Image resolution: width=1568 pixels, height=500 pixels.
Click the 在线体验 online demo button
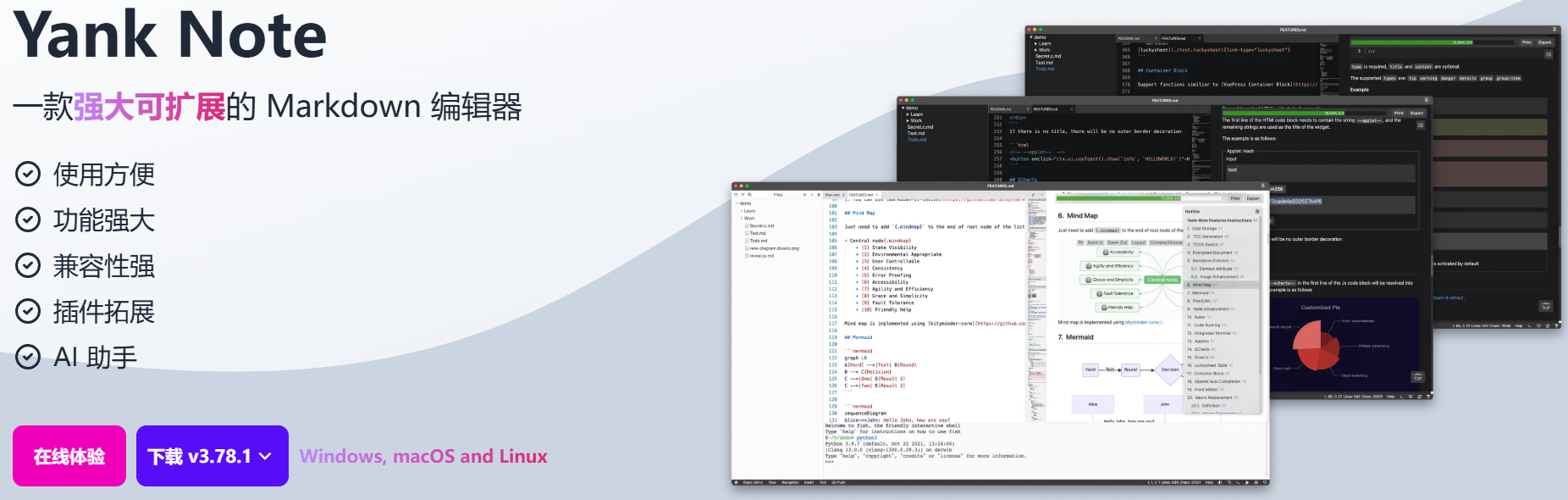pos(69,456)
